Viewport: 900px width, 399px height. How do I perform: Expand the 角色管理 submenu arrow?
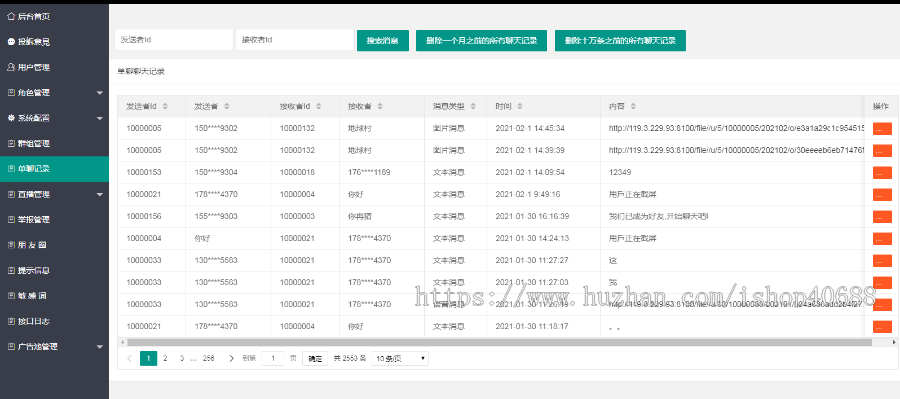(x=99, y=93)
